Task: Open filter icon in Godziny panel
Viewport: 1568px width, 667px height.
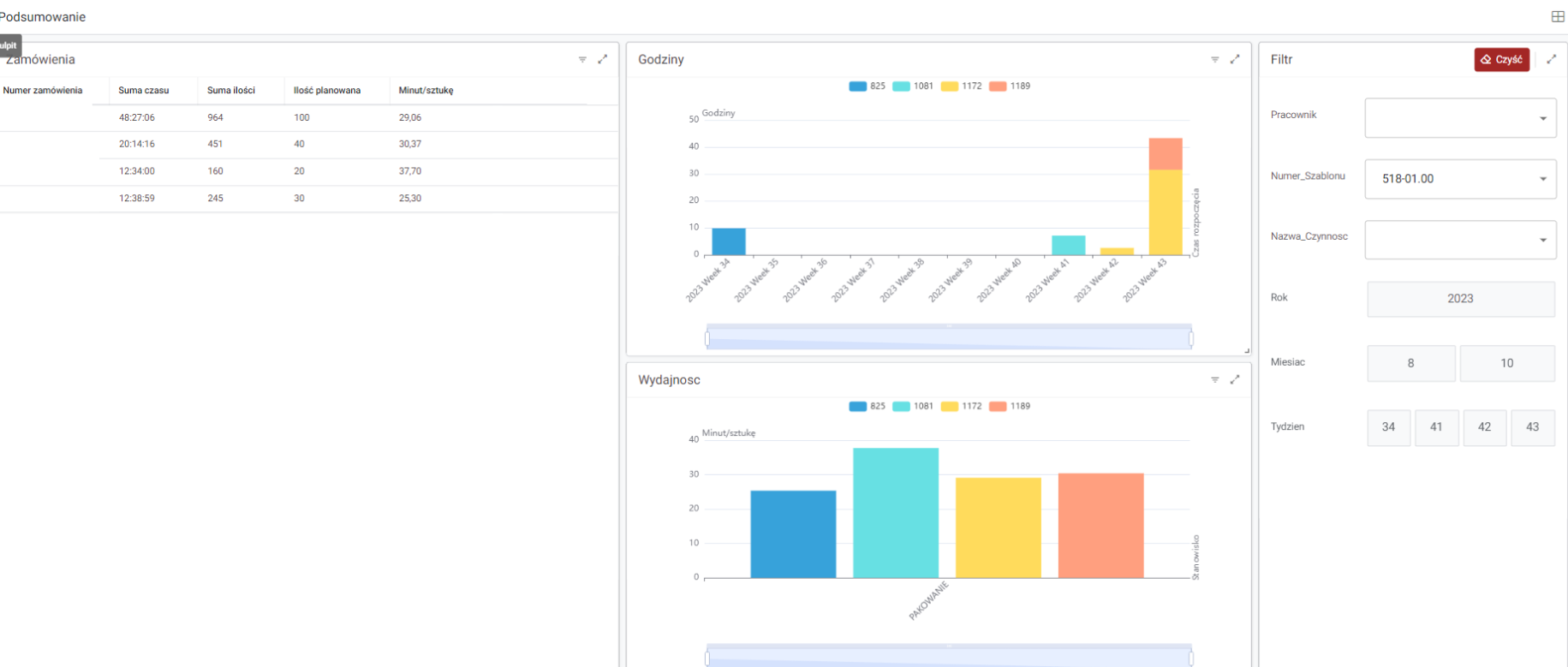Action: (1214, 60)
